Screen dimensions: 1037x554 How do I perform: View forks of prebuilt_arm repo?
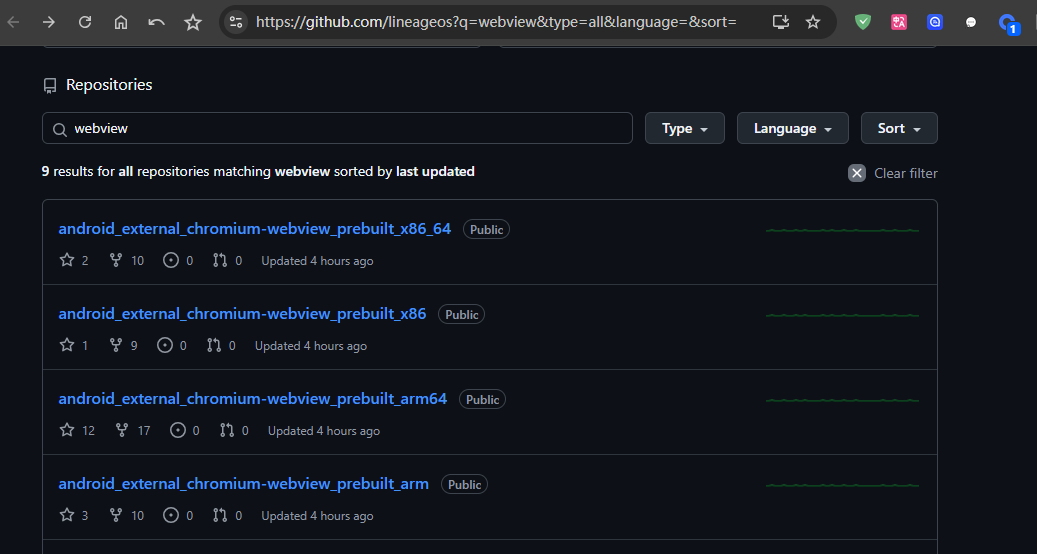click(126, 515)
